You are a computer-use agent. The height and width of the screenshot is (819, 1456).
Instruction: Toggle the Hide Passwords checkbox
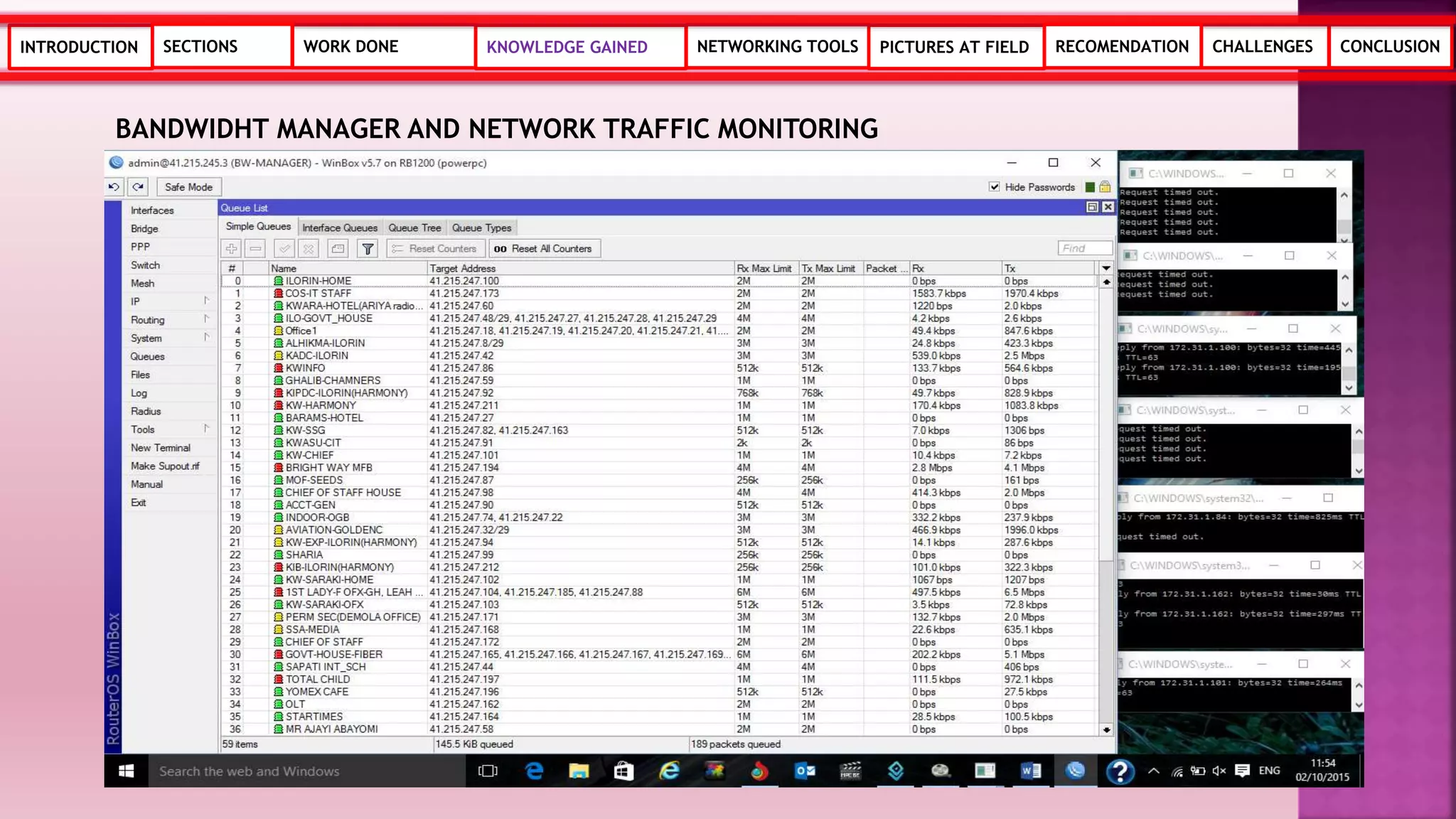point(994,187)
